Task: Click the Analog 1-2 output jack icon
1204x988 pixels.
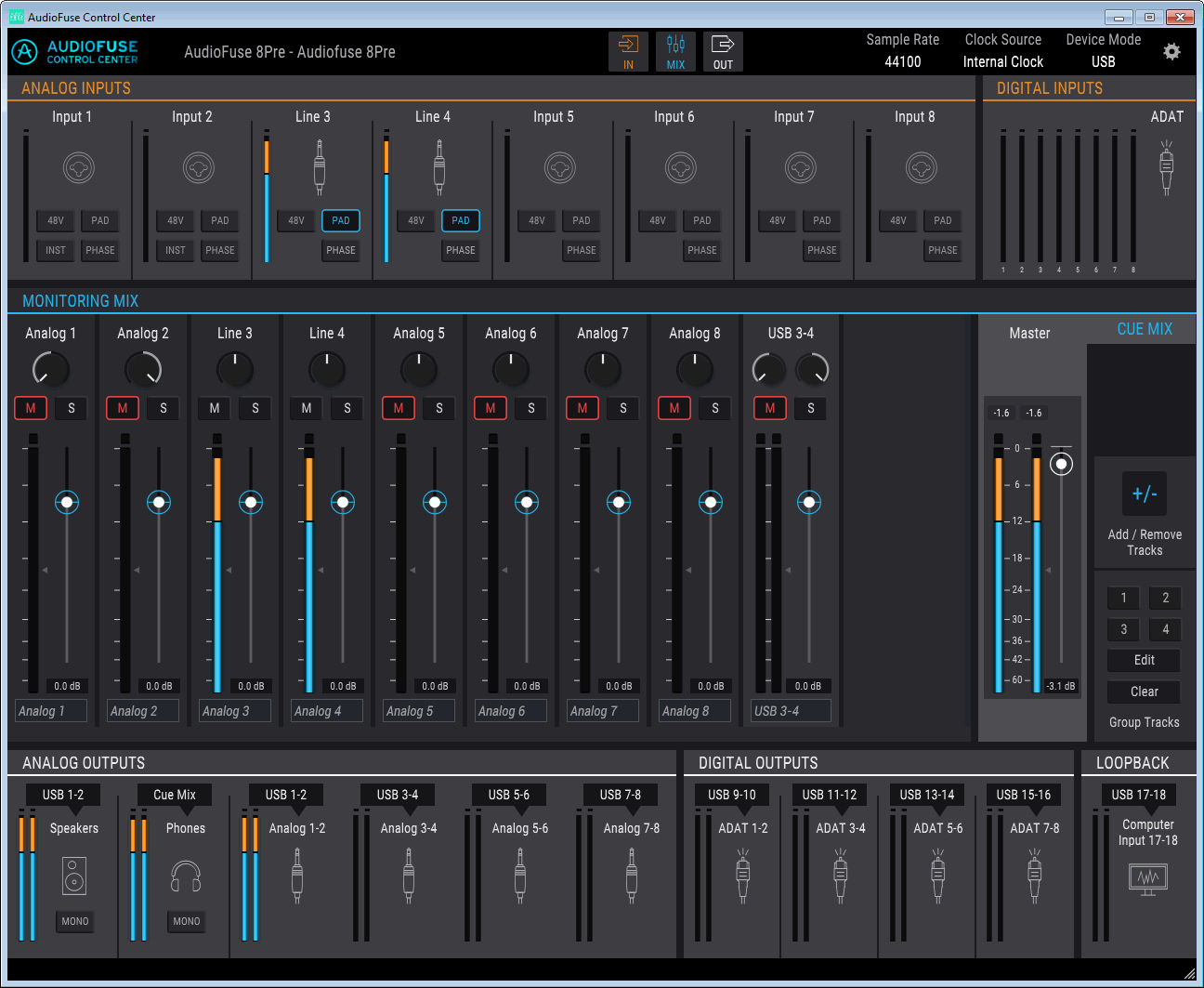Action: coord(297,876)
